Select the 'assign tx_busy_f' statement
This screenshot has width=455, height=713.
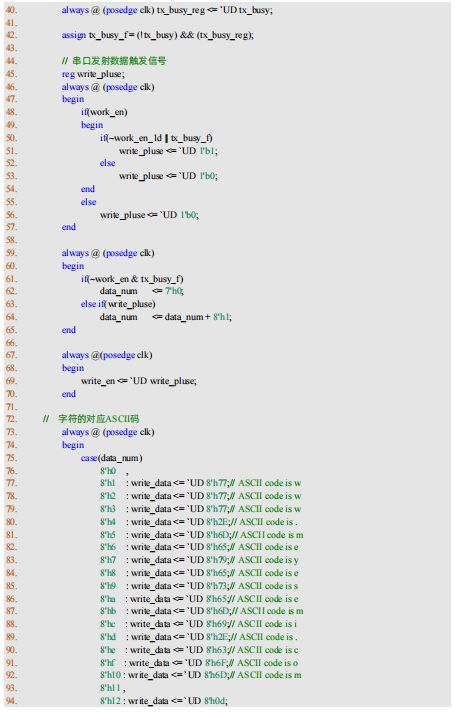click(x=158, y=35)
